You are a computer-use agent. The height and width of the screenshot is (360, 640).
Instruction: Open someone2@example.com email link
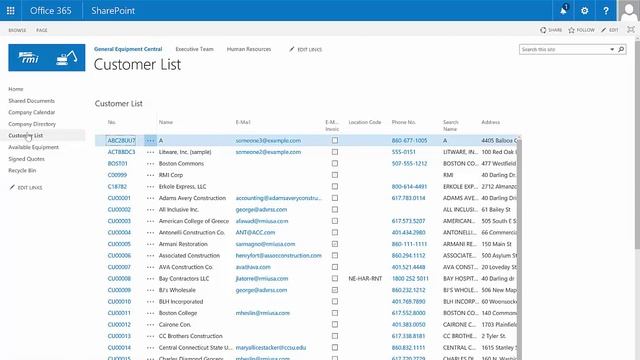point(268,152)
